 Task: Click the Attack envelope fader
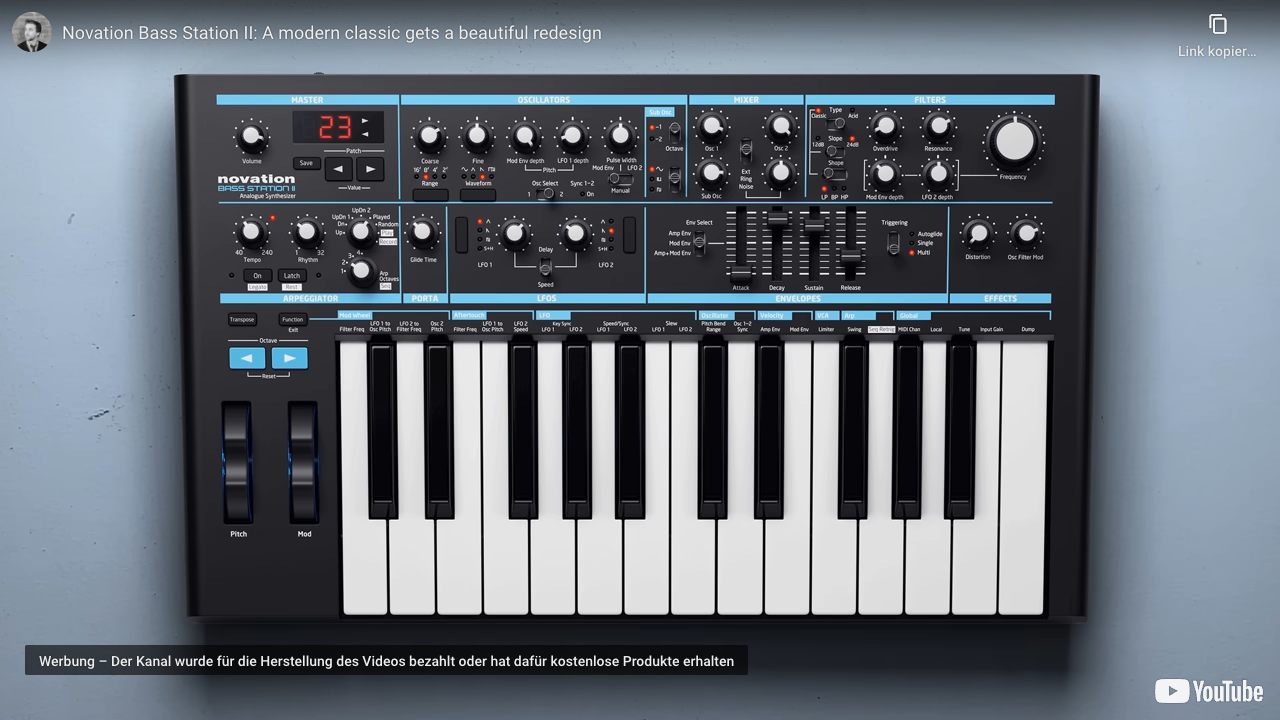tap(741, 273)
